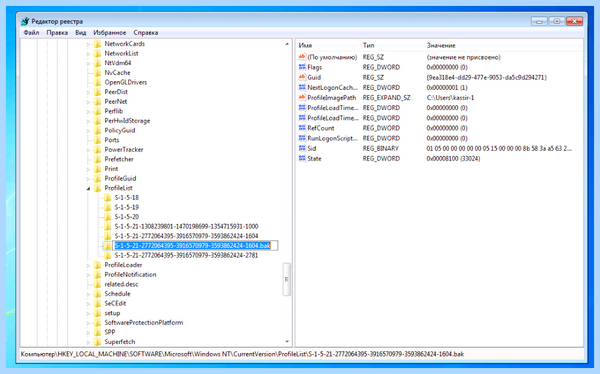Expand the Schedule tree node
Viewport: 600px width, 374px height.
tap(88, 294)
